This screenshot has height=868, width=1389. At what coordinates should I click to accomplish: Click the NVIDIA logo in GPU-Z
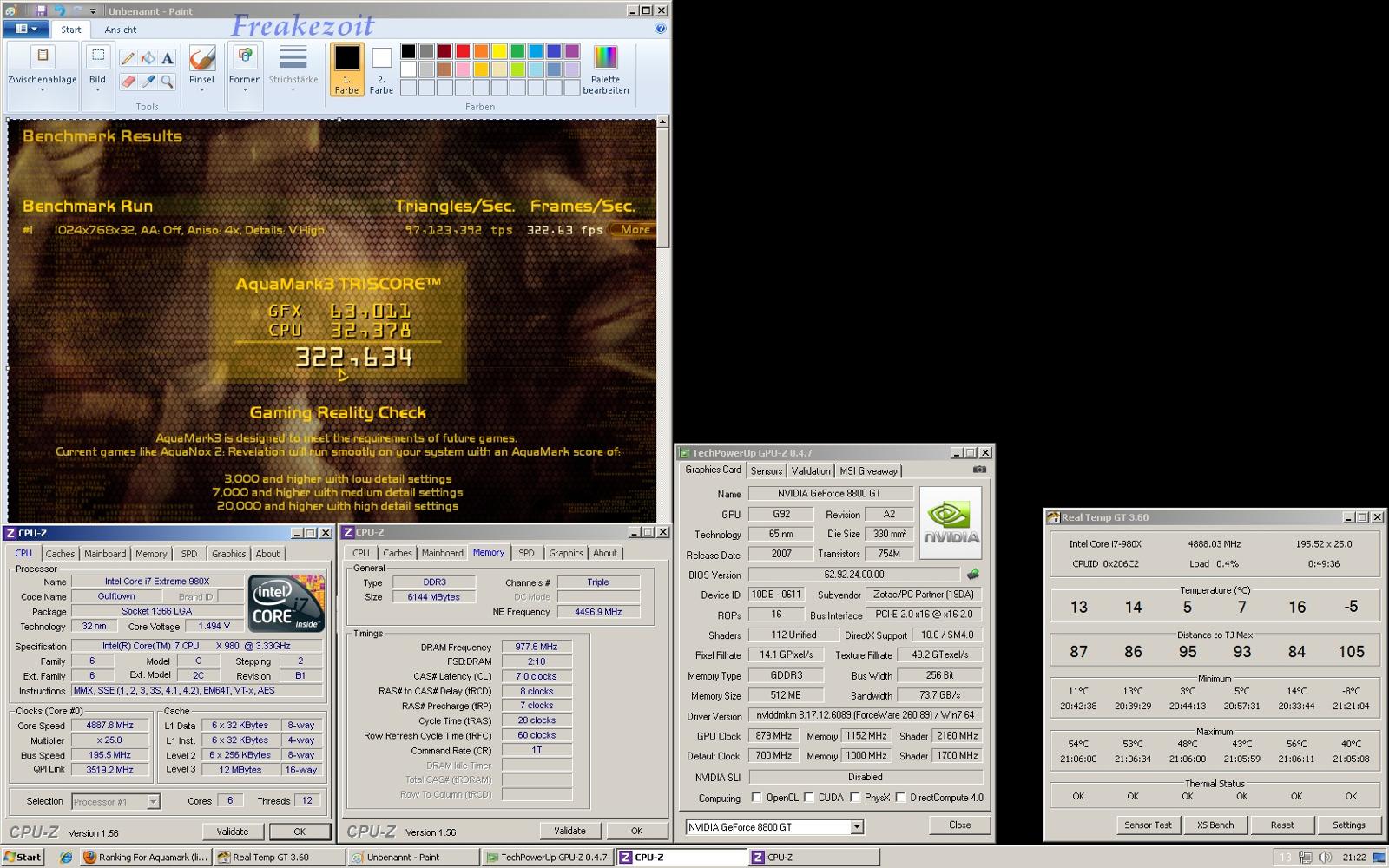click(951, 521)
